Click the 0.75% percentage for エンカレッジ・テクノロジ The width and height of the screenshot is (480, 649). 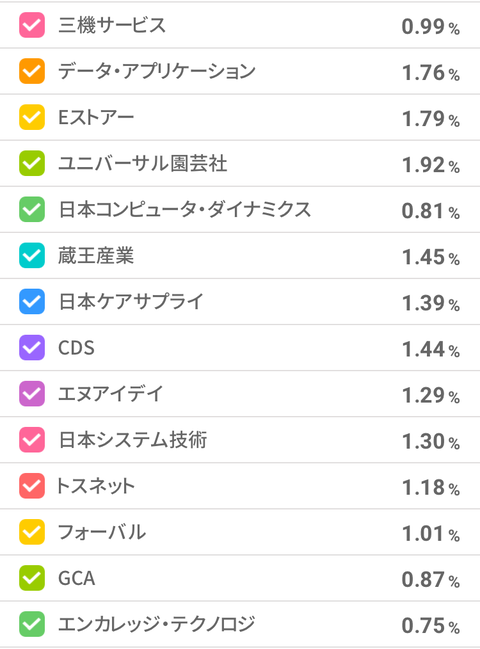tap(431, 625)
